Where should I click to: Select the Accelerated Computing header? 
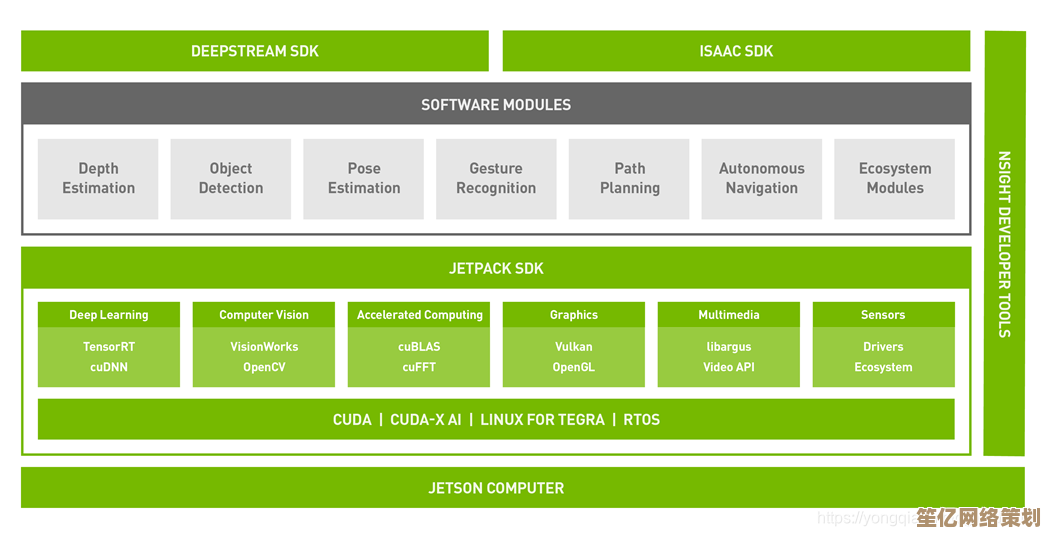point(419,315)
